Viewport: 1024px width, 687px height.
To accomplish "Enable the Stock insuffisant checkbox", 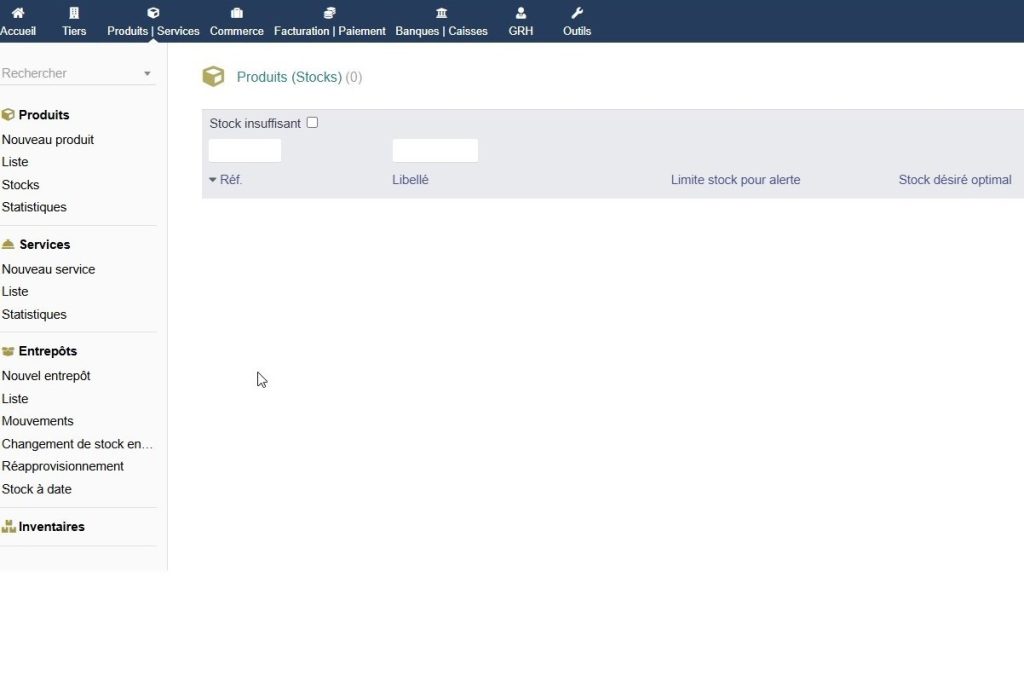I will 312,123.
